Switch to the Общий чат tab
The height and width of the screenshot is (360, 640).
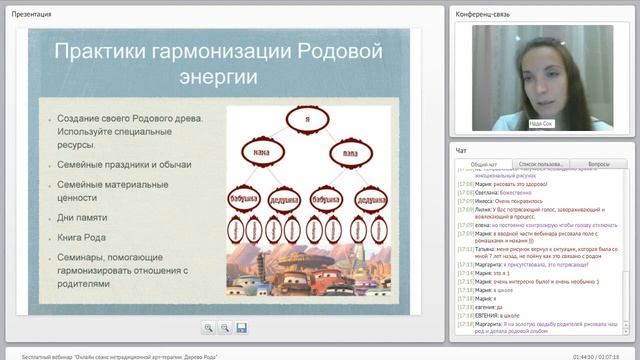(x=484, y=164)
